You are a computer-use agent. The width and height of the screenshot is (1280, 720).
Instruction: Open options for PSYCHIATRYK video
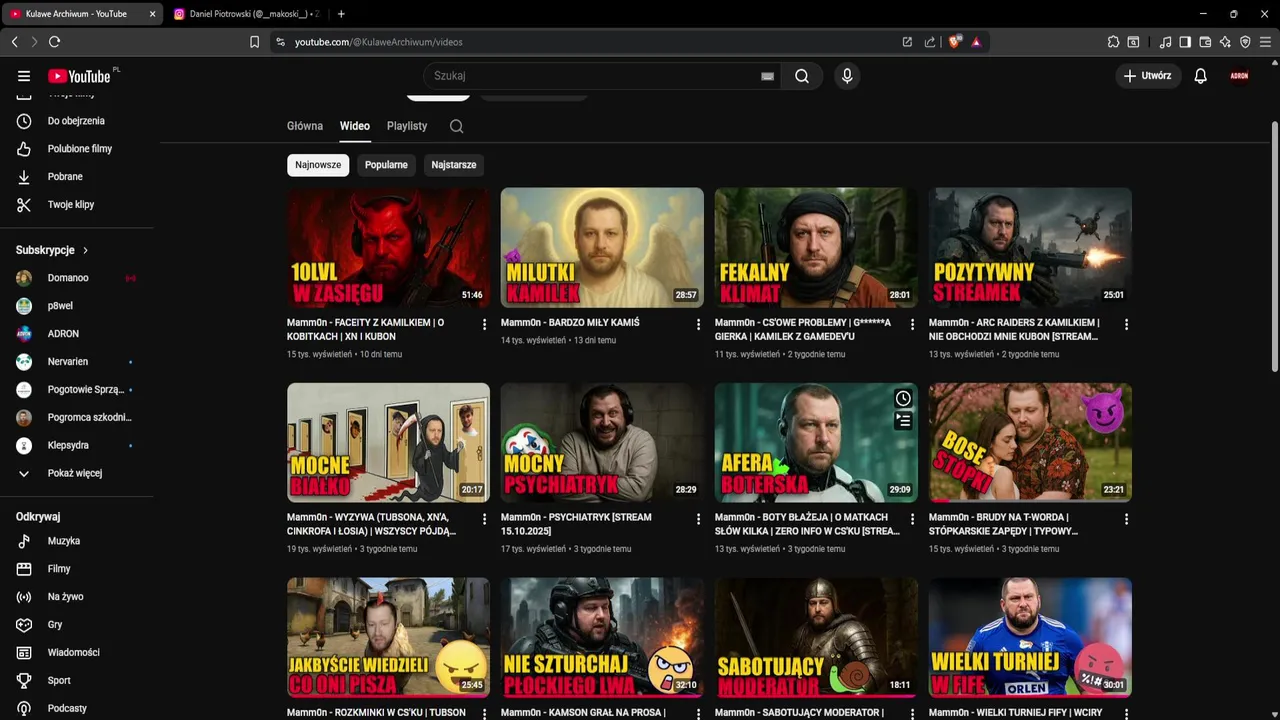pos(698,519)
